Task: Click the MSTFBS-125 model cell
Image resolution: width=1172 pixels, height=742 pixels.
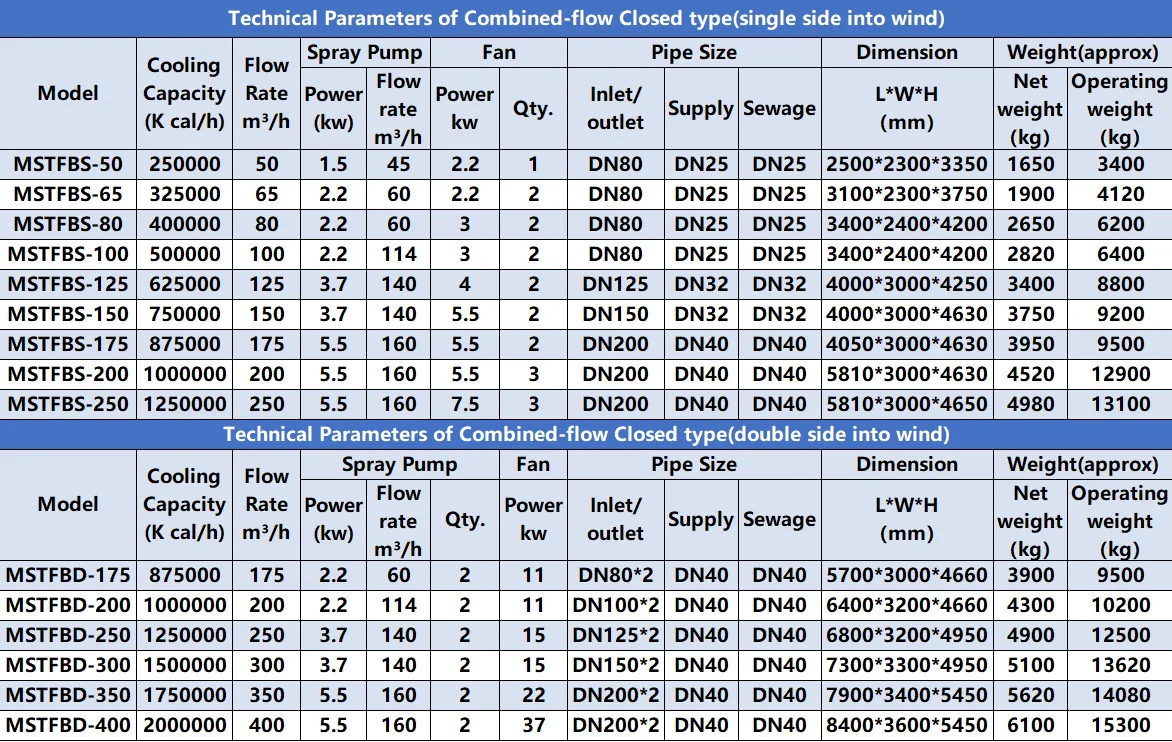Action: (68, 284)
